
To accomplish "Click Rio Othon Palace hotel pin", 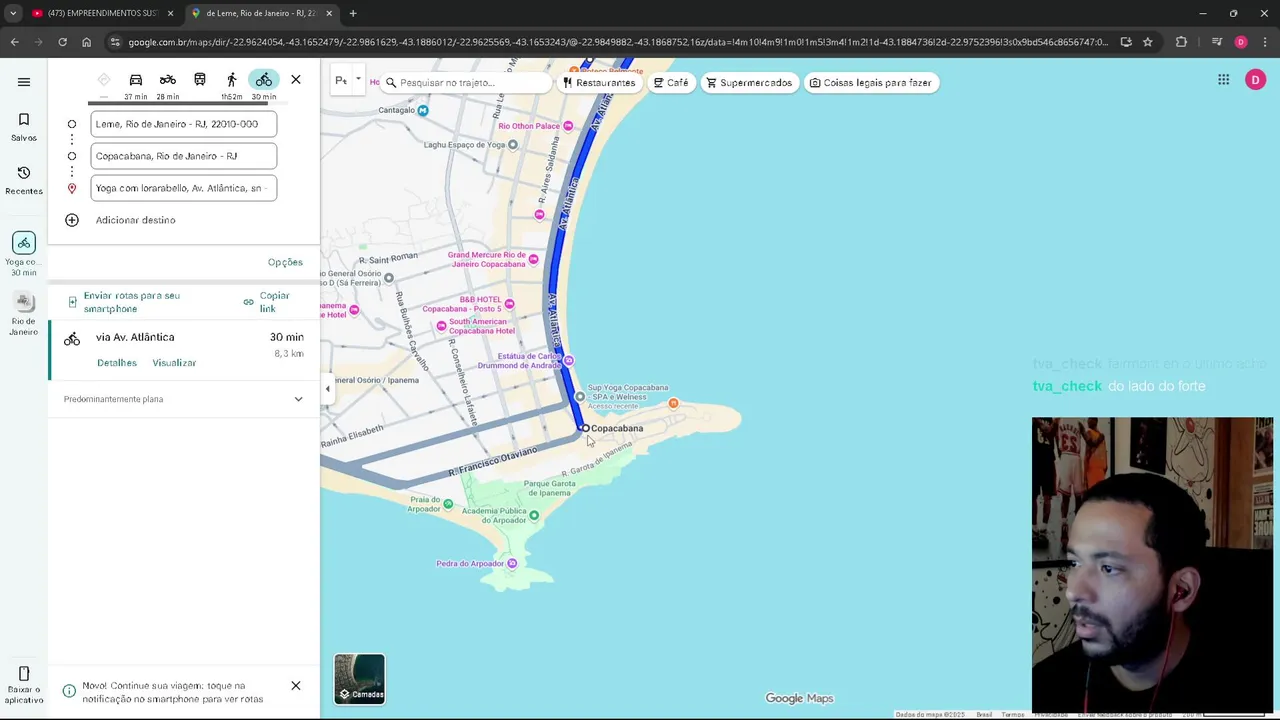I will [568, 126].
